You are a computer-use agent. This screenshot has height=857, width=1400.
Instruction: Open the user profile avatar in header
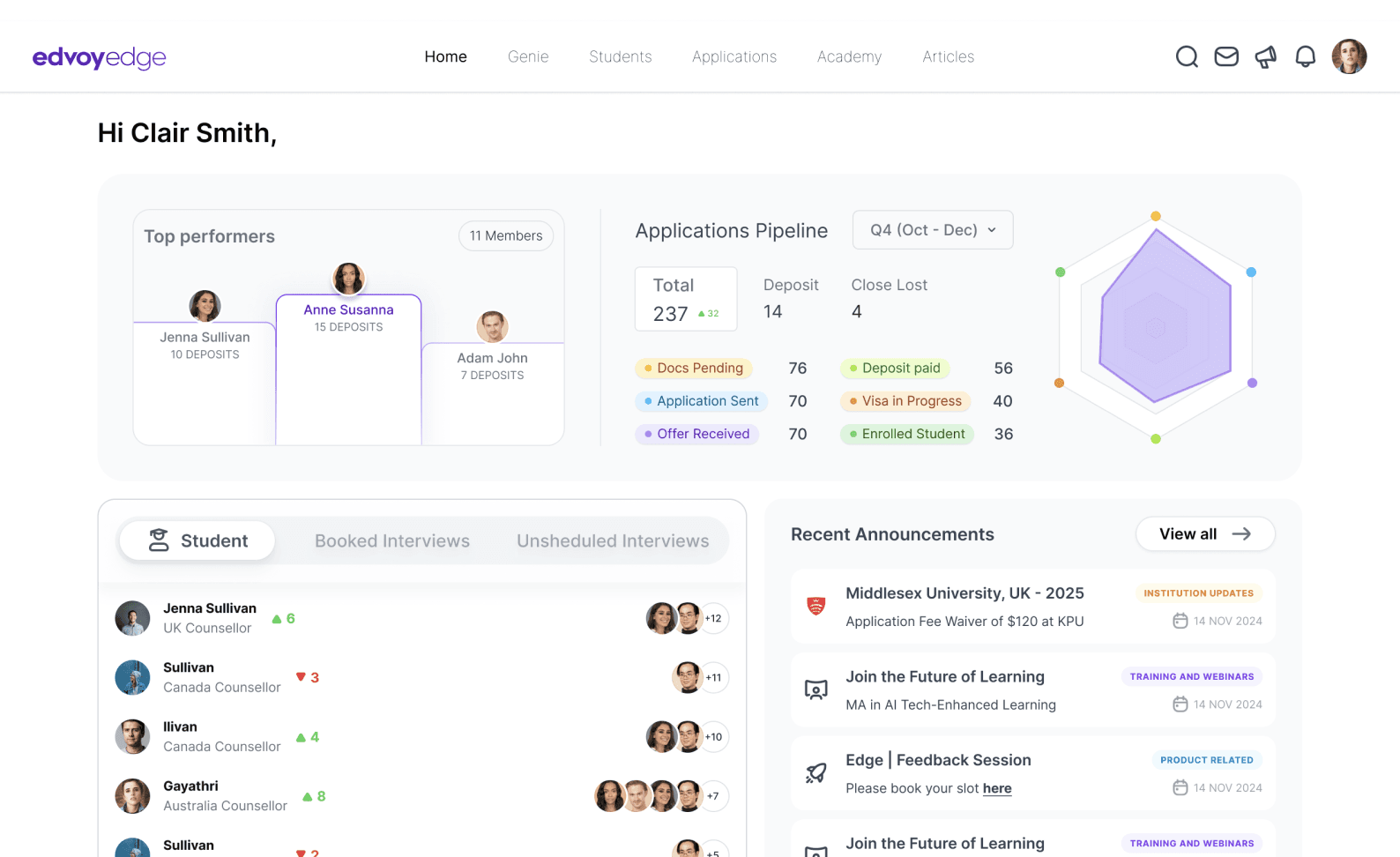[x=1349, y=56]
